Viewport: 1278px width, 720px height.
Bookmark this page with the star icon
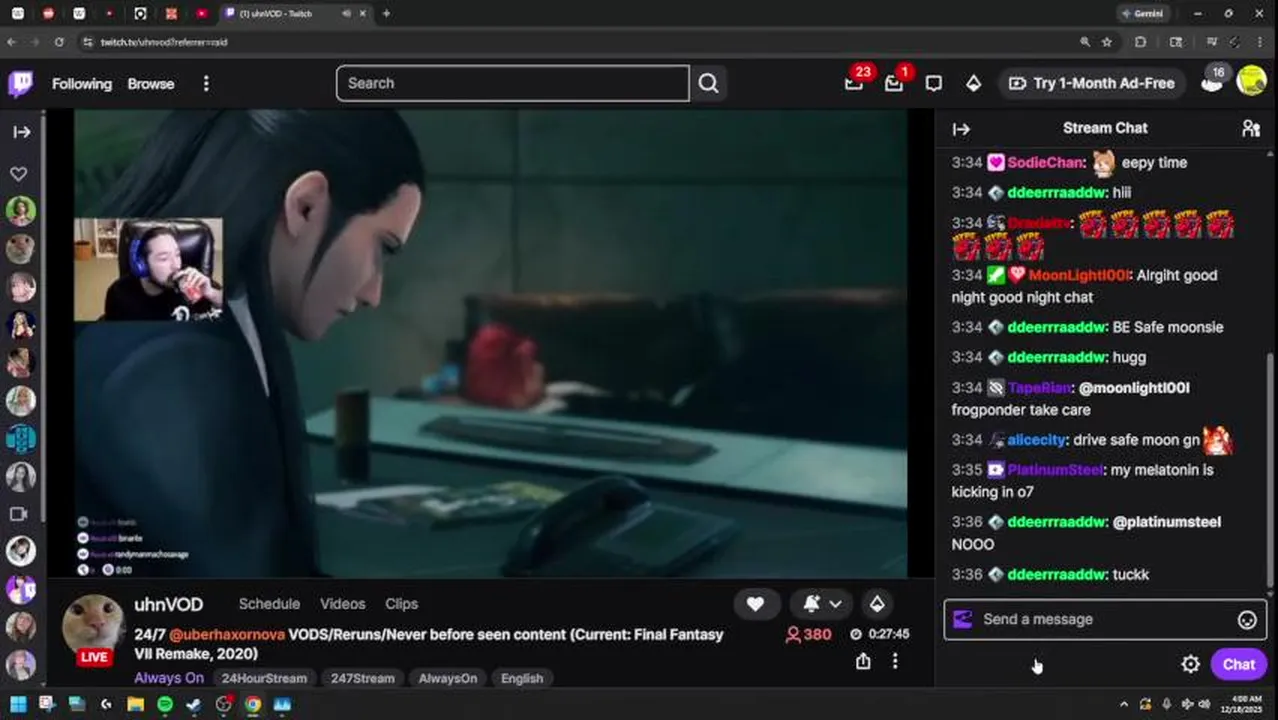pos(1107,42)
